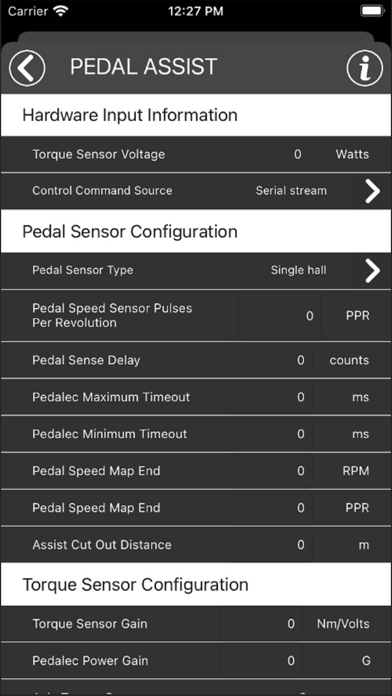Open the Serial stream selection
Screen dimensions: 392x696
coord(291,191)
